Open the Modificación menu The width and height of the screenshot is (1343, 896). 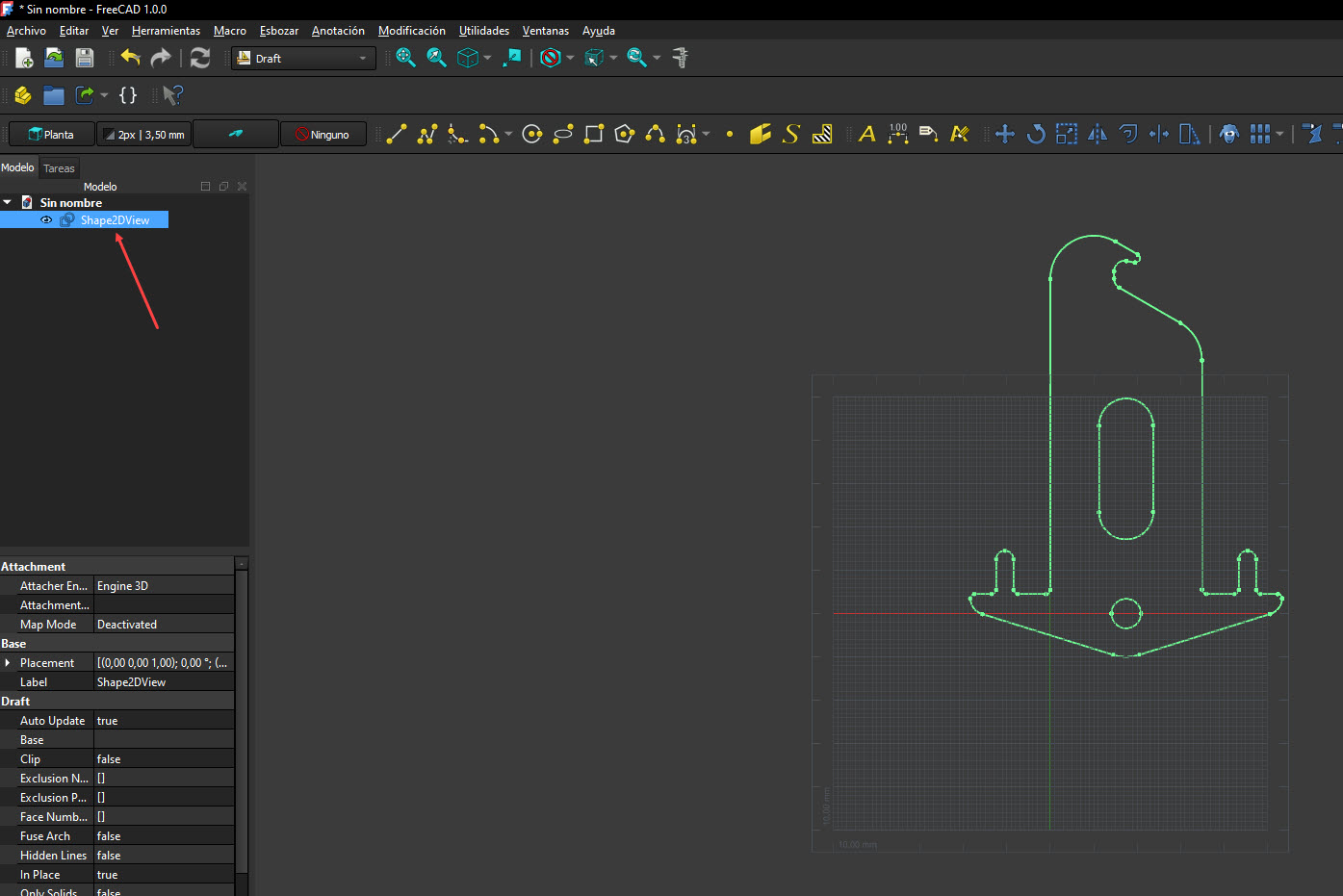click(x=412, y=31)
